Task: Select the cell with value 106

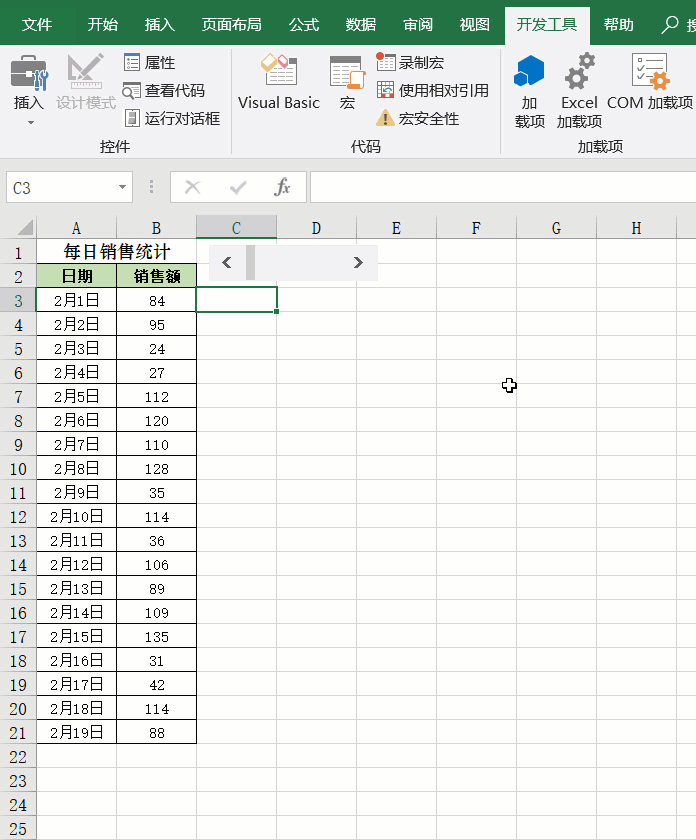Action: click(156, 564)
